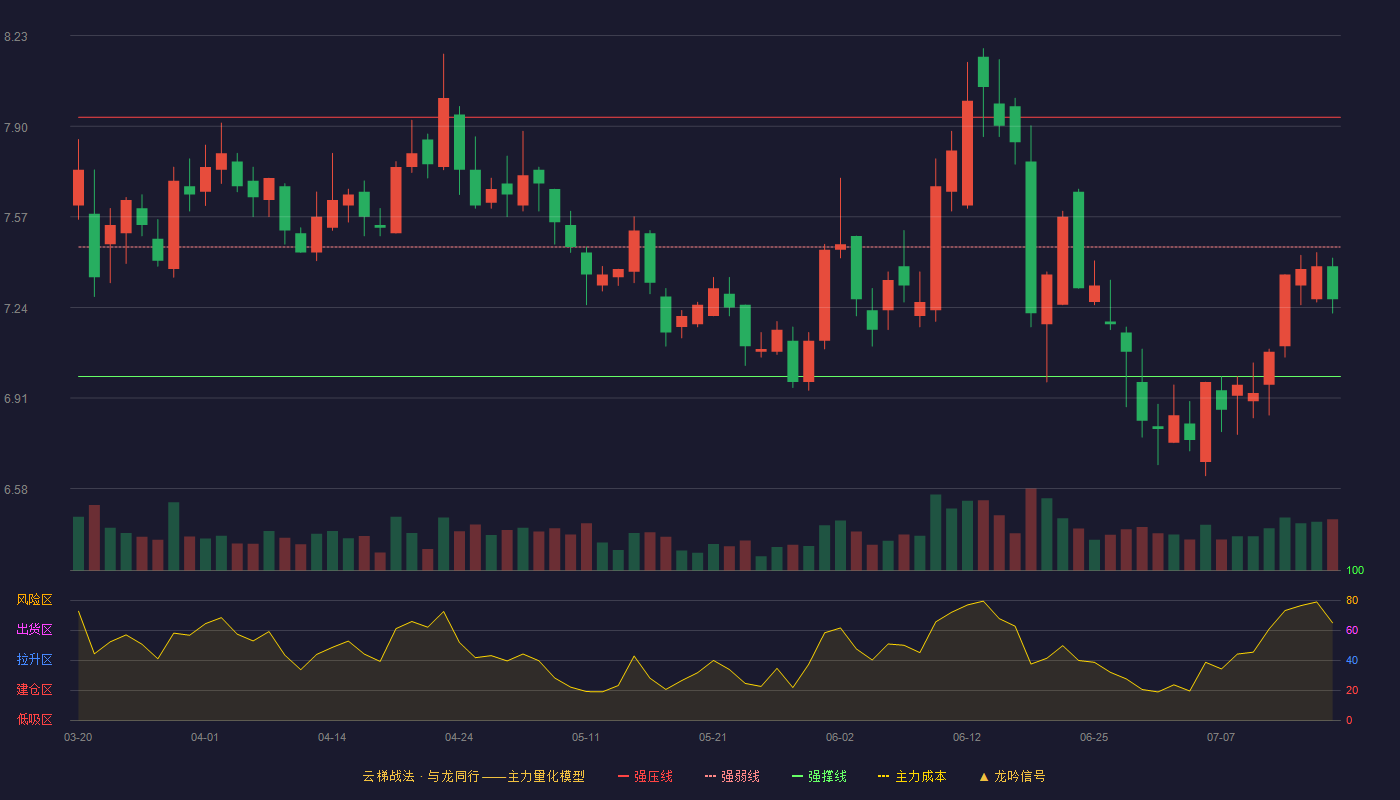The image size is (1400, 800).
Task: Select the 拉升区 zone label
Action: click(34, 660)
